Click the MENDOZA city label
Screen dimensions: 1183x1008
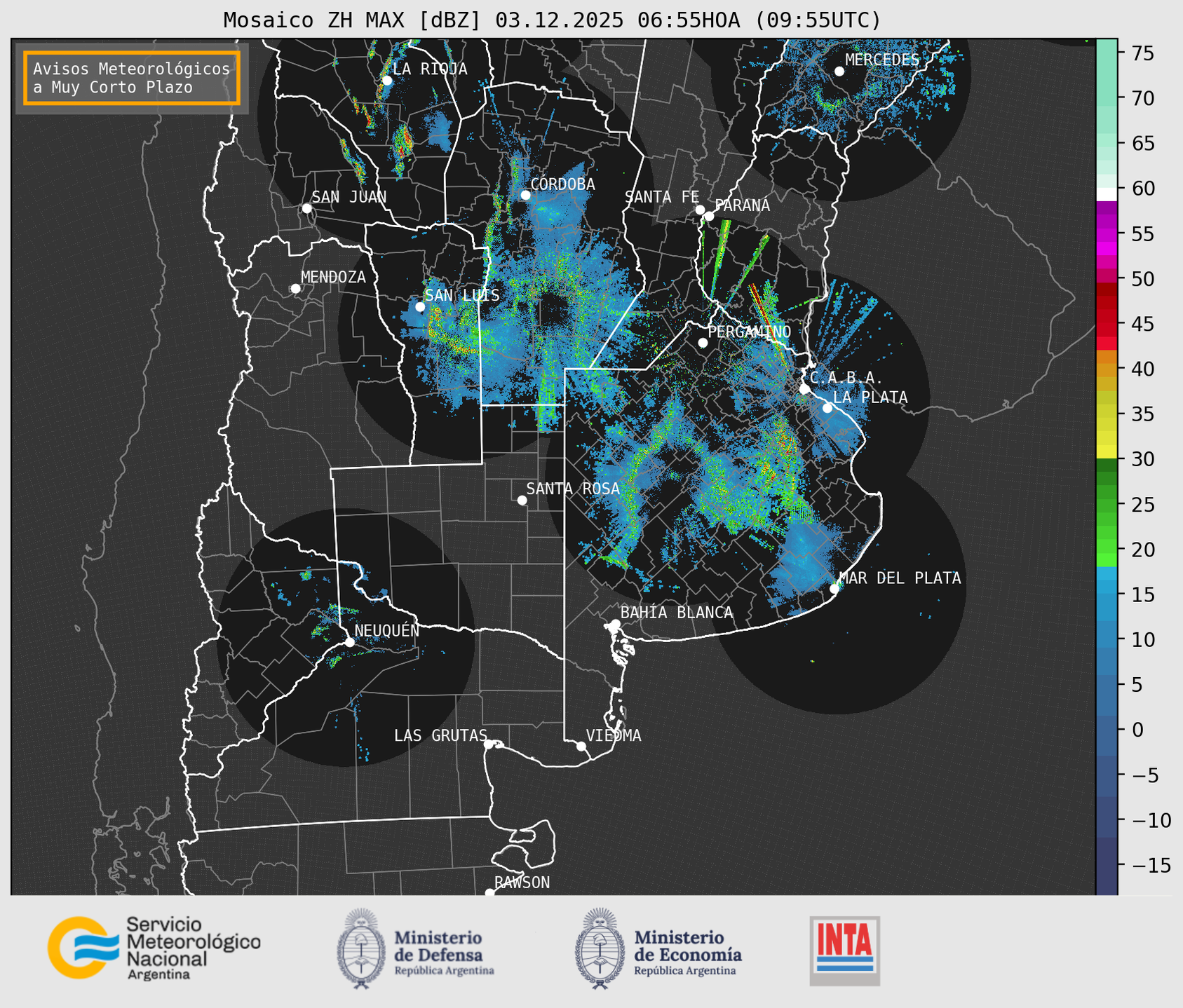[333, 278]
